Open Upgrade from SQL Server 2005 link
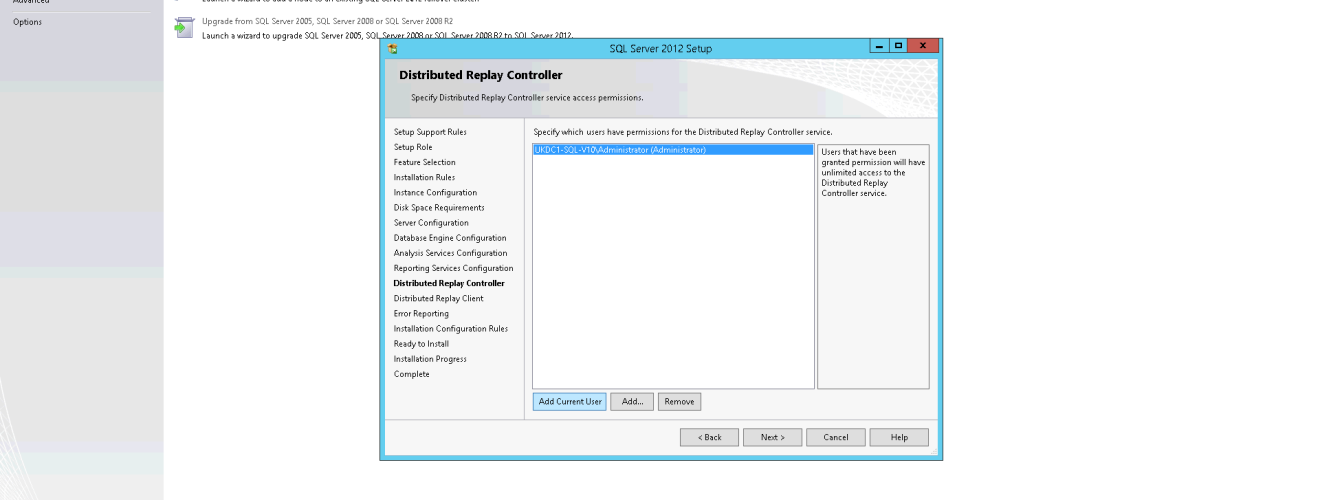Image resolution: width=1320 pixels, height=500 pixels. (327, 21)
